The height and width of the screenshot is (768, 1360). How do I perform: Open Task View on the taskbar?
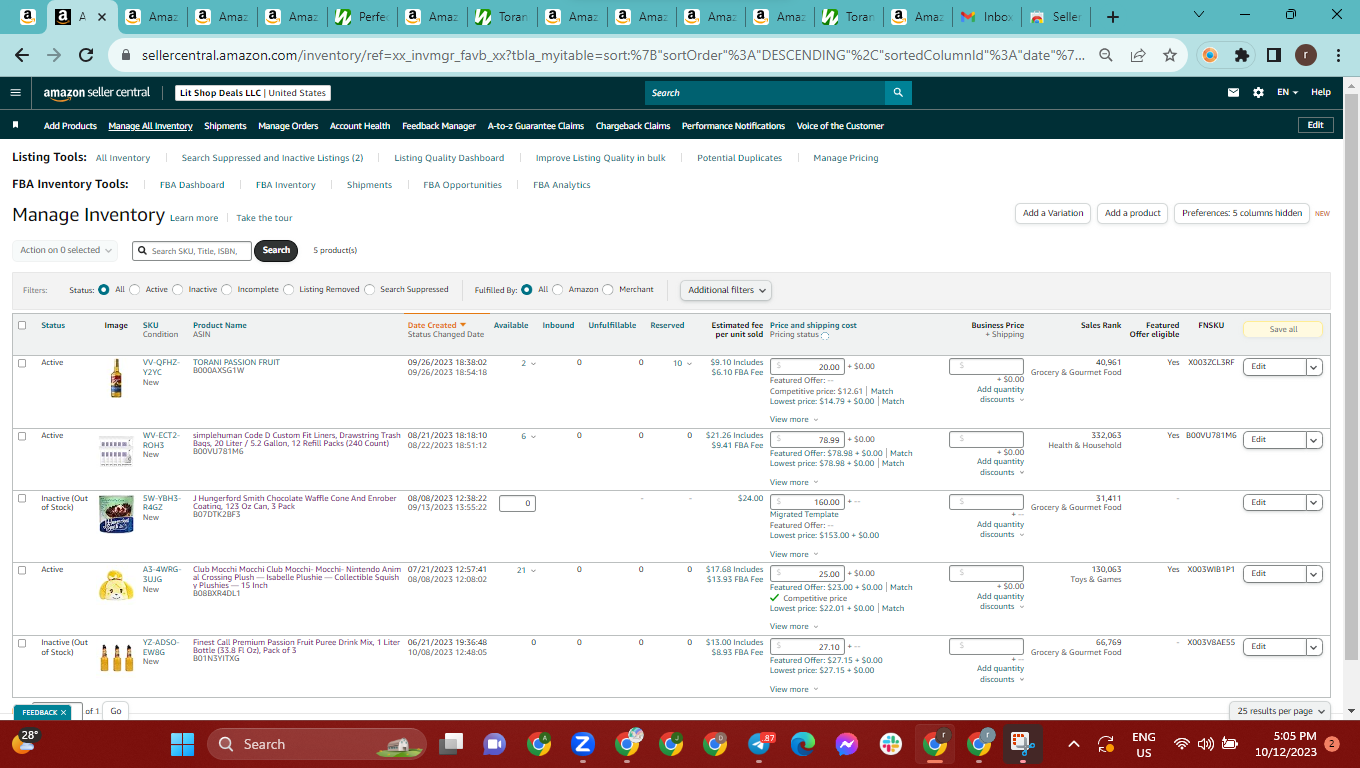coord(452,744)
